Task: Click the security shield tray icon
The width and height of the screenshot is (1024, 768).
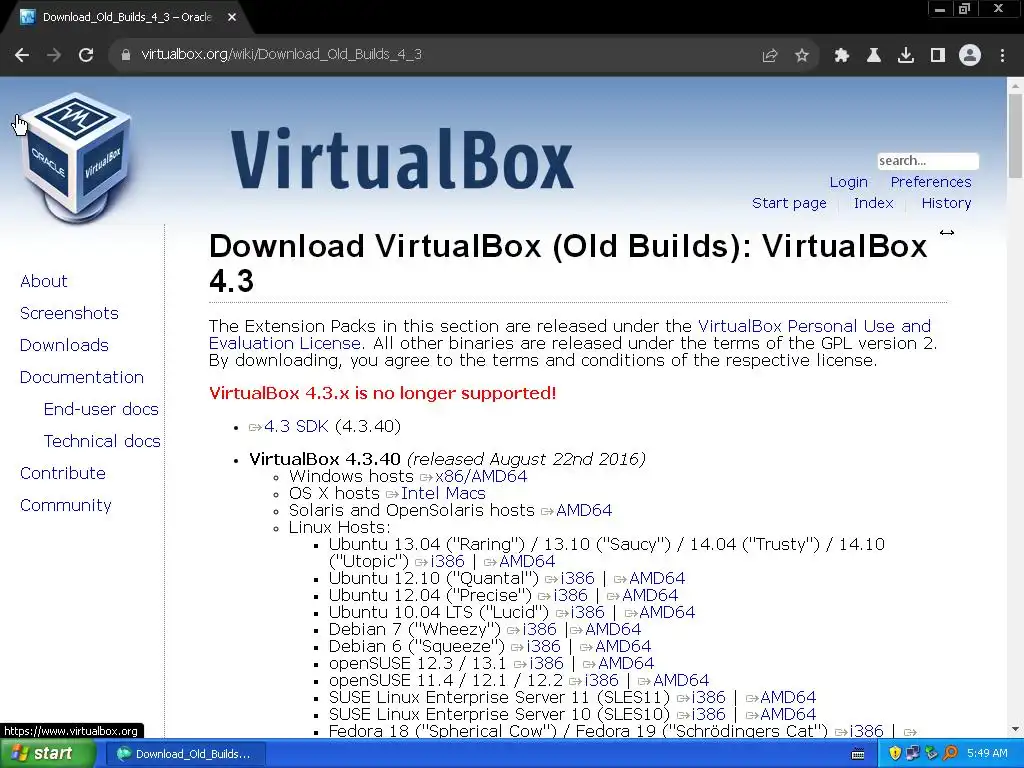Action: pos(895,754)
